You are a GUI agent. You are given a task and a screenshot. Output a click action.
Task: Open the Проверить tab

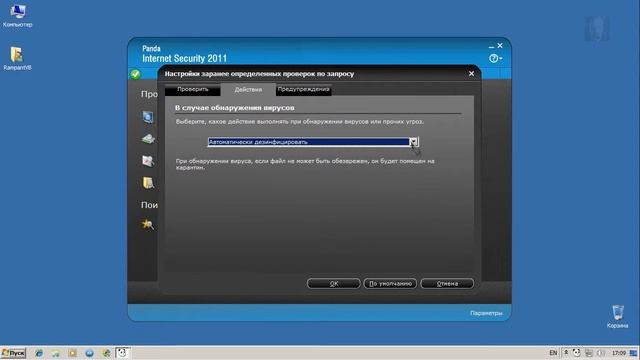pos(193,89)
